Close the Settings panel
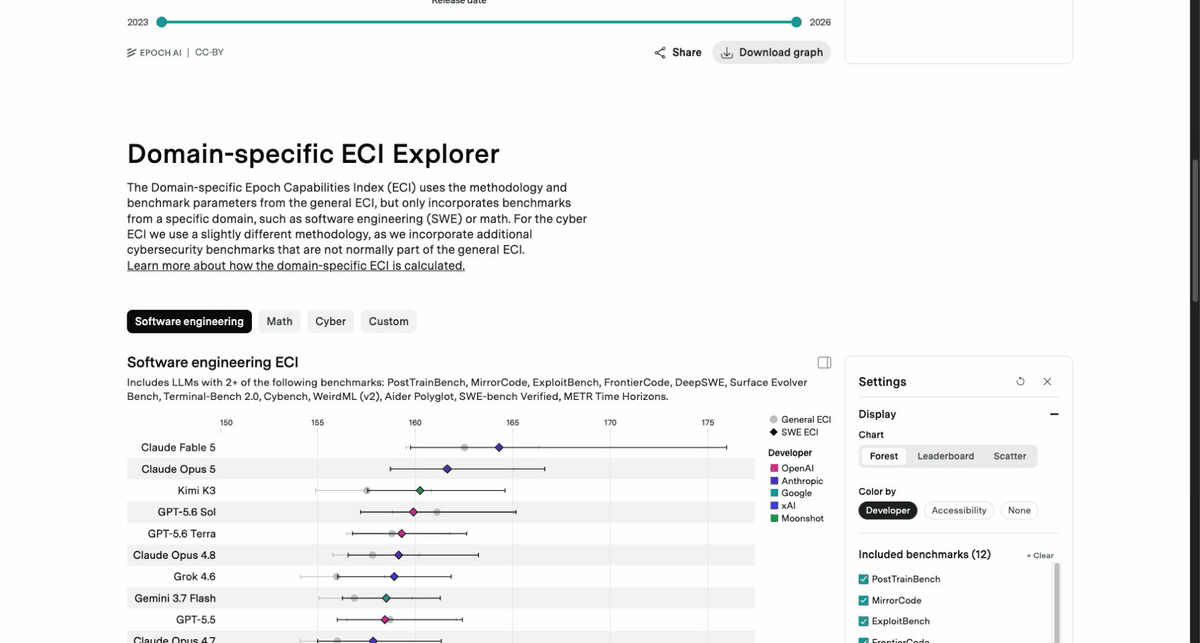This screenshot has height=643, width=1200. click(x=1047, y=382)
